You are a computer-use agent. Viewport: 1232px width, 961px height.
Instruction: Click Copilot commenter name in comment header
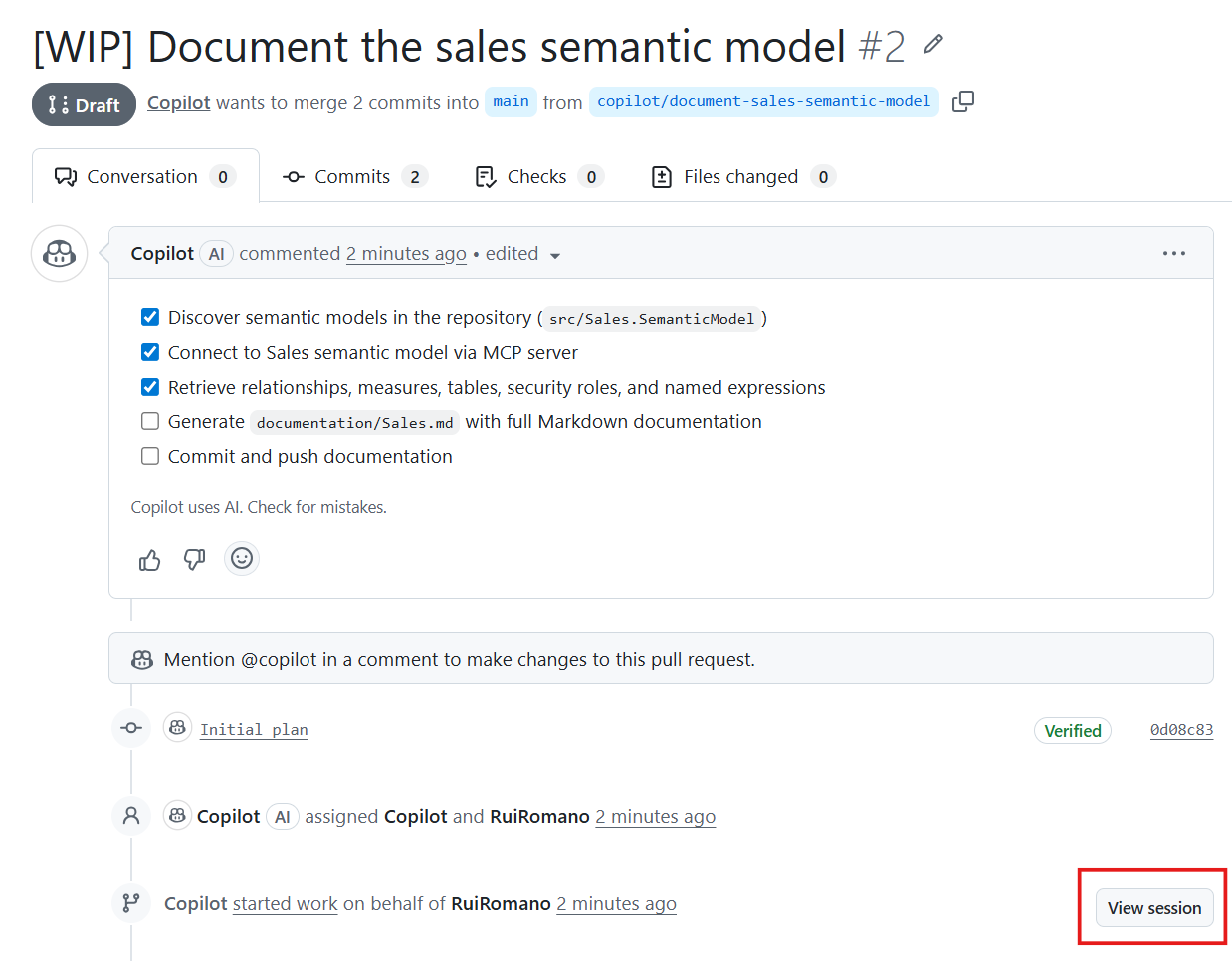[162, 254]
